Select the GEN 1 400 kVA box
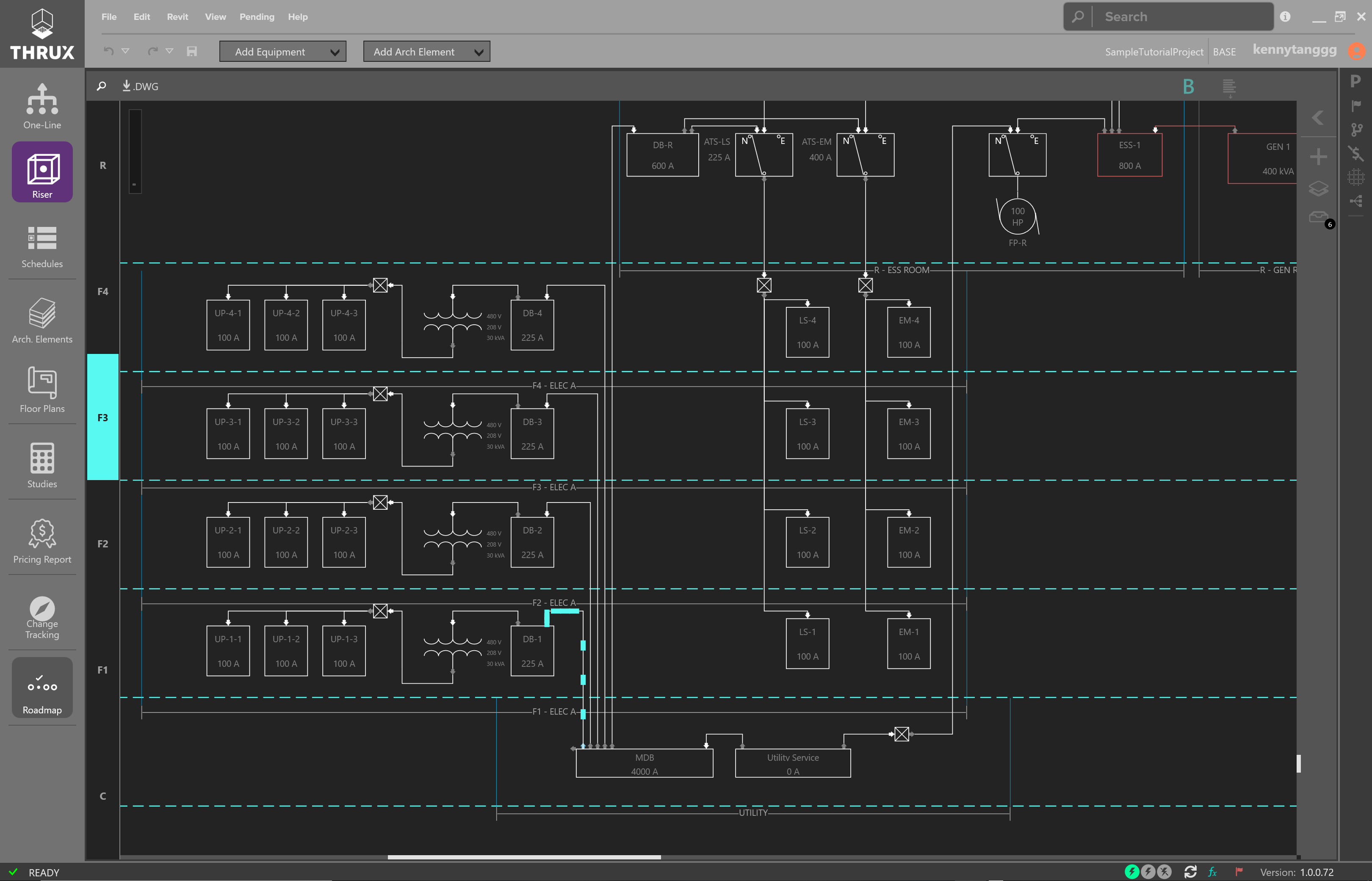This screenshot has height=881, width=1372. point(1262,158)
